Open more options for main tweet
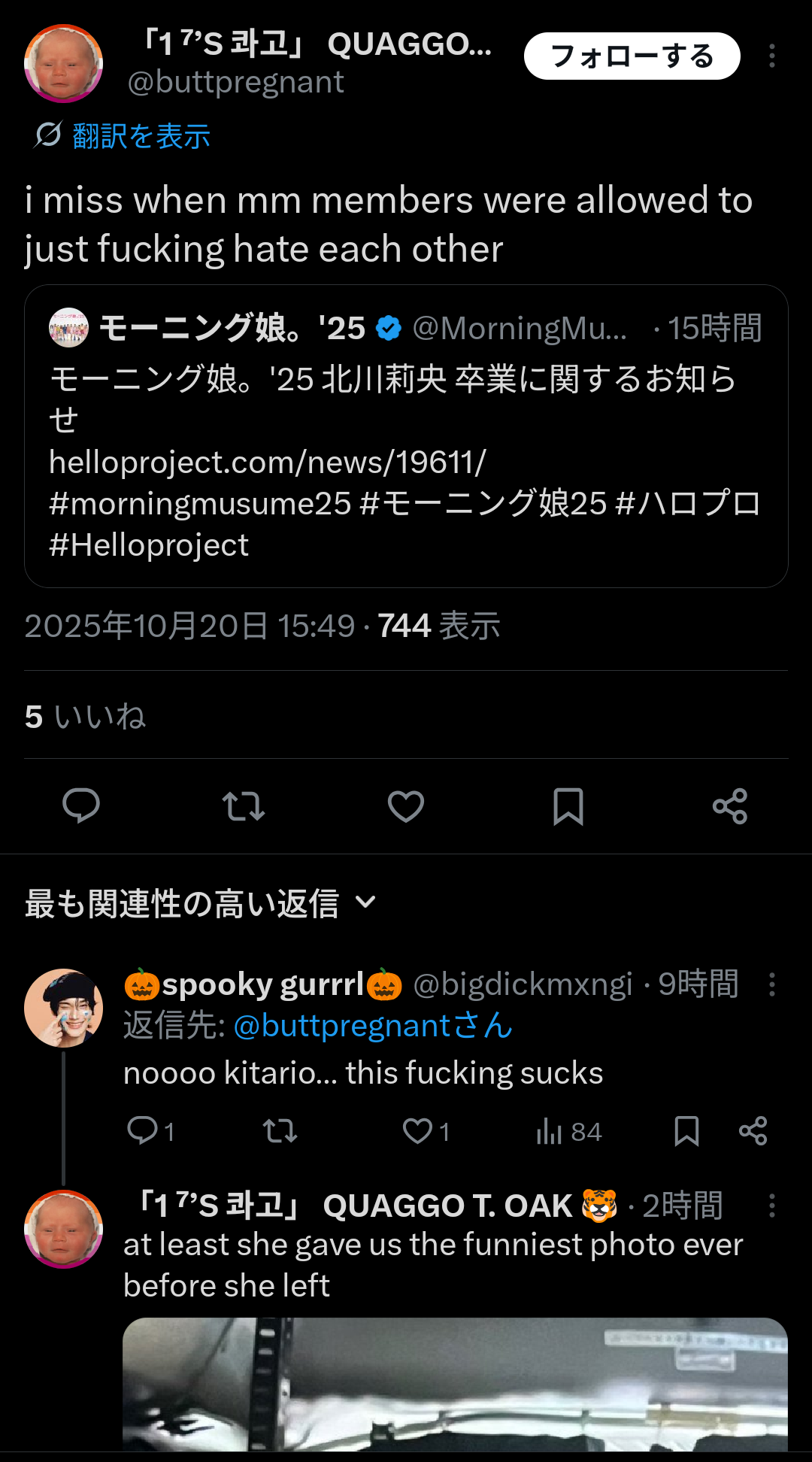The image size is (812, 1462). click(x=771, y=56)
